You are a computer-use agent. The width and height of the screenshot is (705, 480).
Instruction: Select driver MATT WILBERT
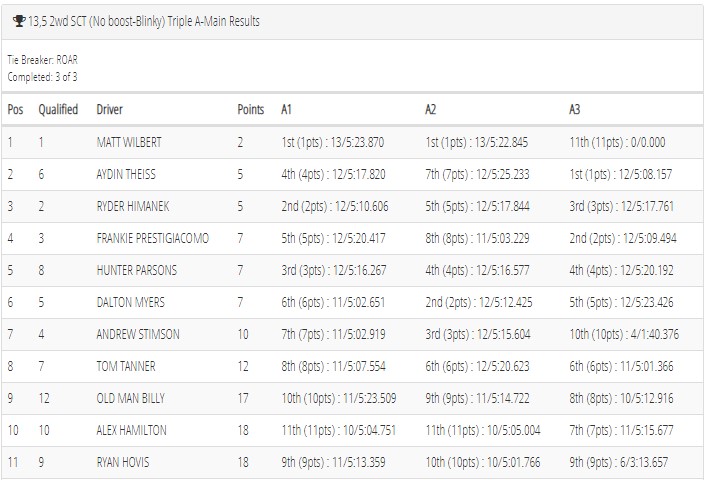pos(129,142)
